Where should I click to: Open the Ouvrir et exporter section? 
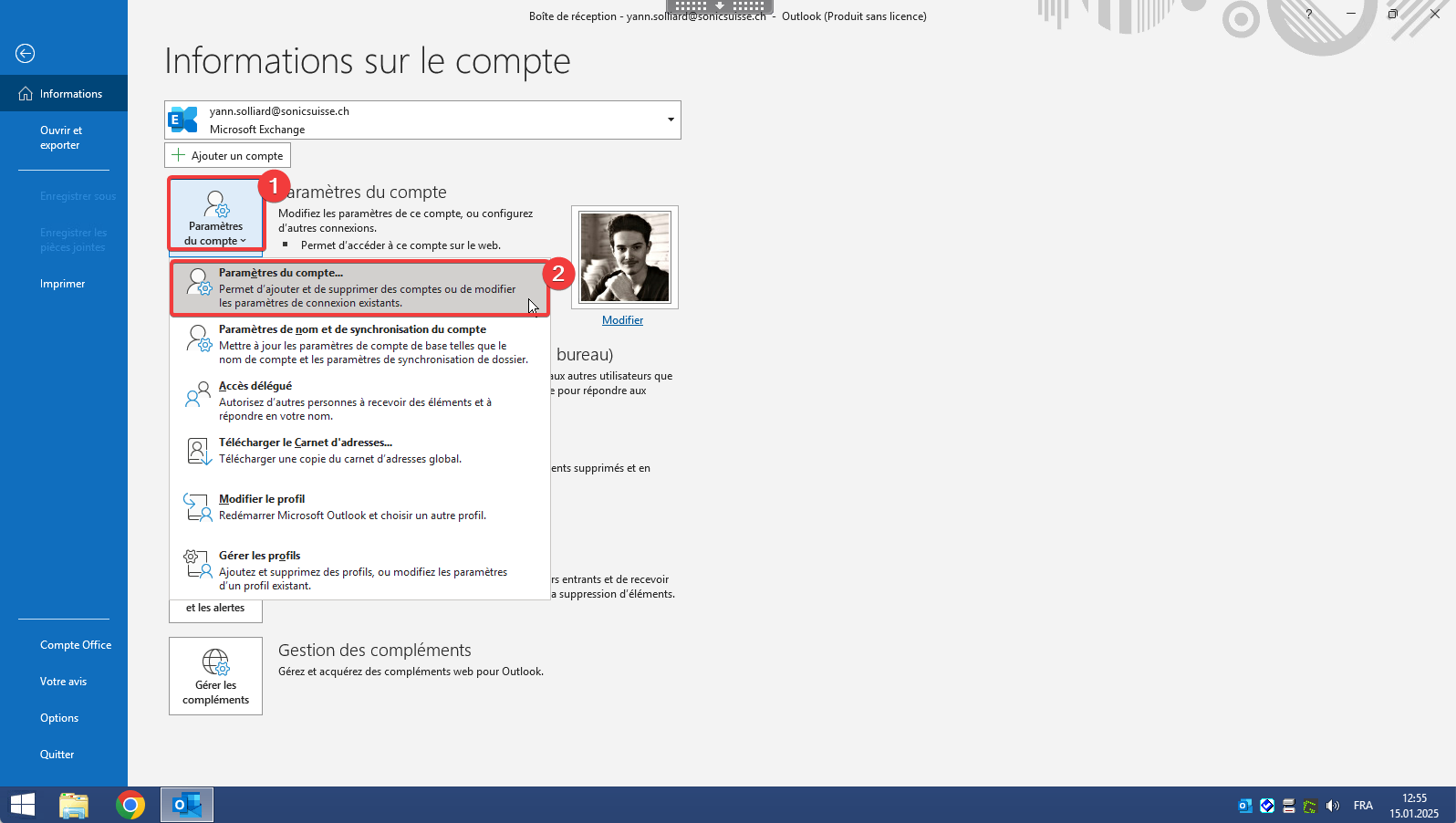(61, 138)
